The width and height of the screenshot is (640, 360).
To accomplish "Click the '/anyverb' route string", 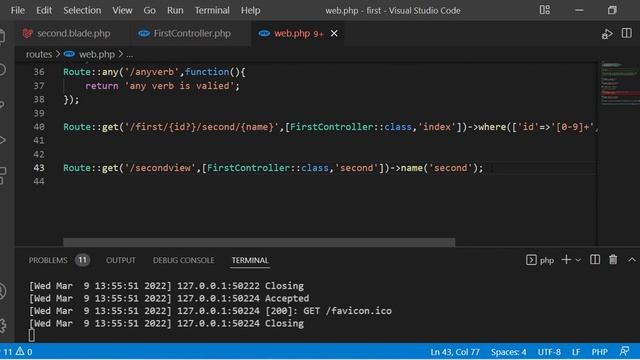I will click(x=152, y=72).
